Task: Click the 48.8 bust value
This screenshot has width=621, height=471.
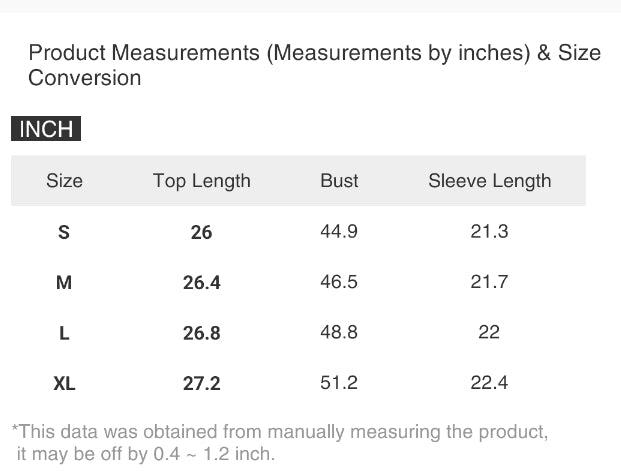Action: click(x=339, y=332)
